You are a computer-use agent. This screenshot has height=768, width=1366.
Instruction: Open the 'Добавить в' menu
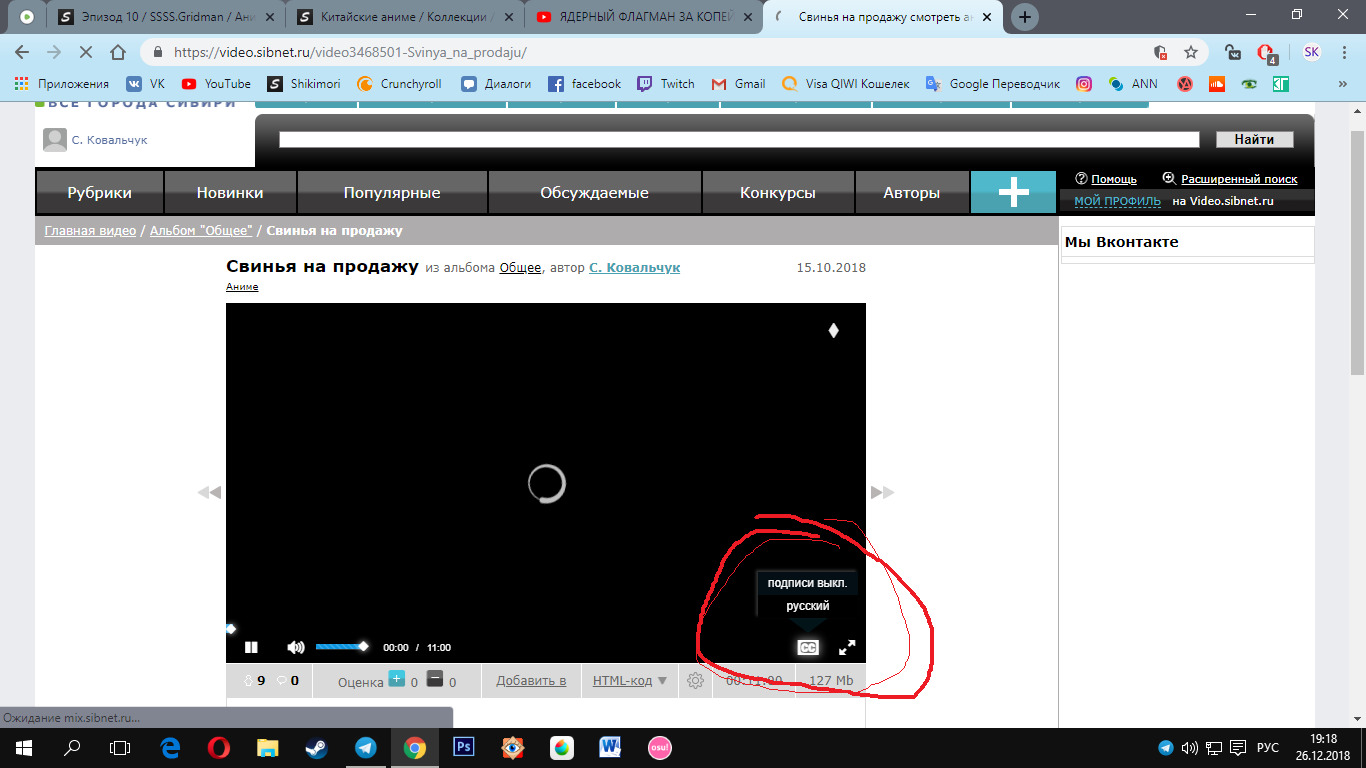pos(531,681)
